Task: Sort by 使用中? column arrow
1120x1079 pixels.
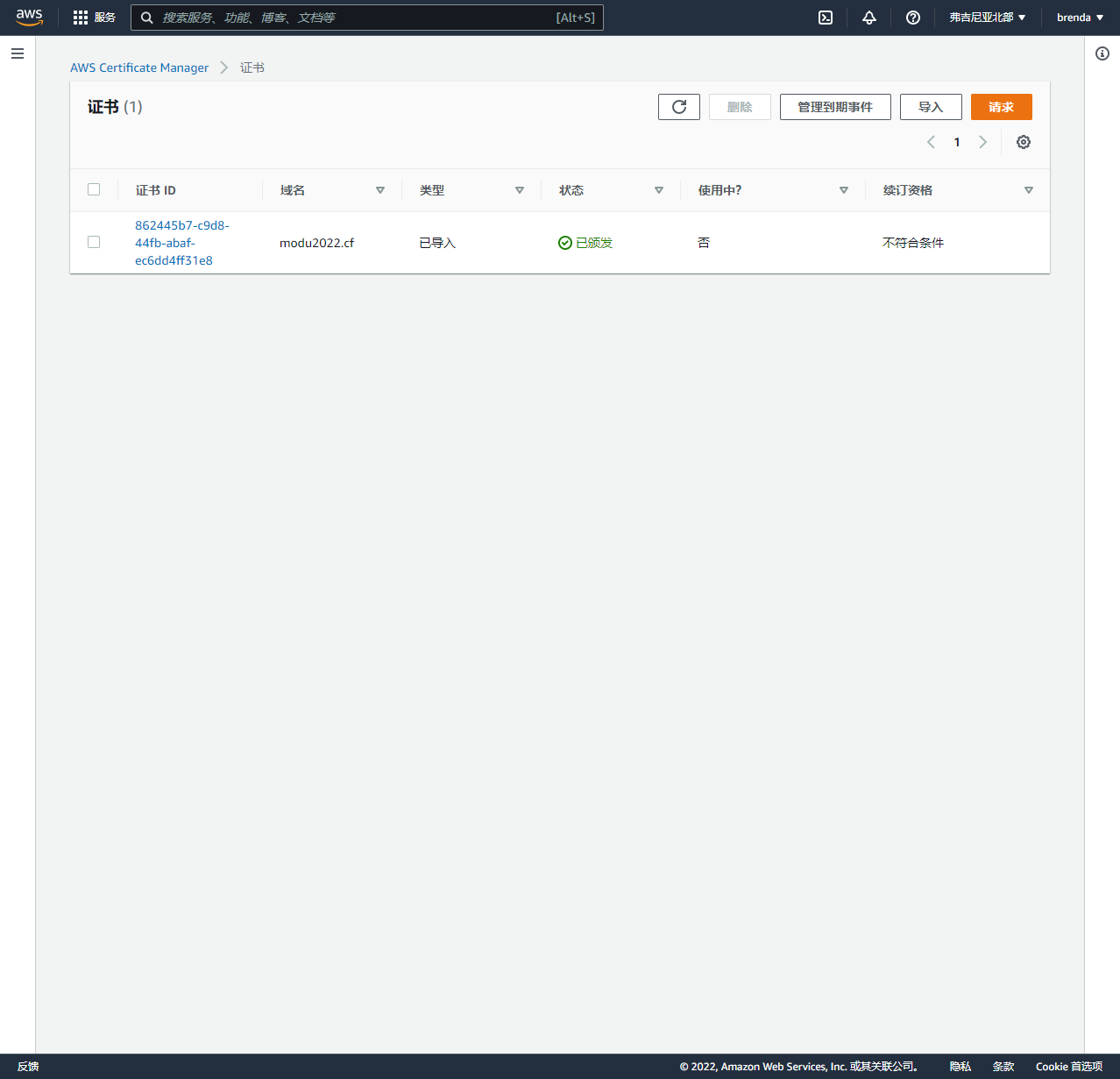Action: pyautogui.click(x=844, y=190)
